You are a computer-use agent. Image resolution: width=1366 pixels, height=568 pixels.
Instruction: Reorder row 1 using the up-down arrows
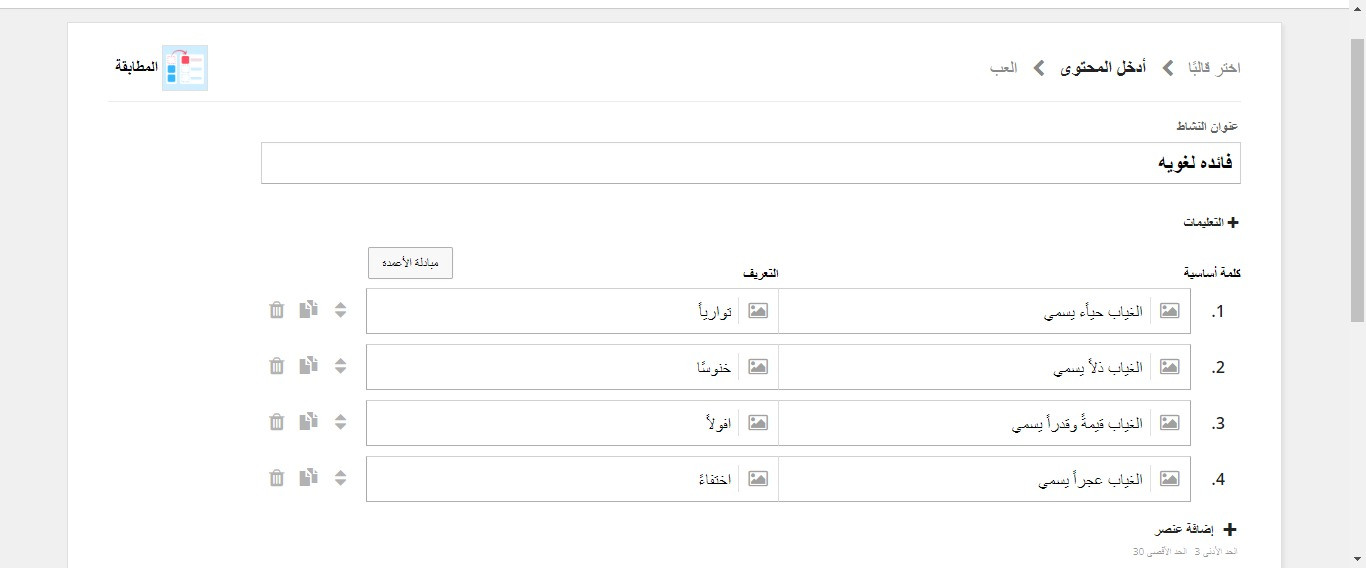point(340,311)
